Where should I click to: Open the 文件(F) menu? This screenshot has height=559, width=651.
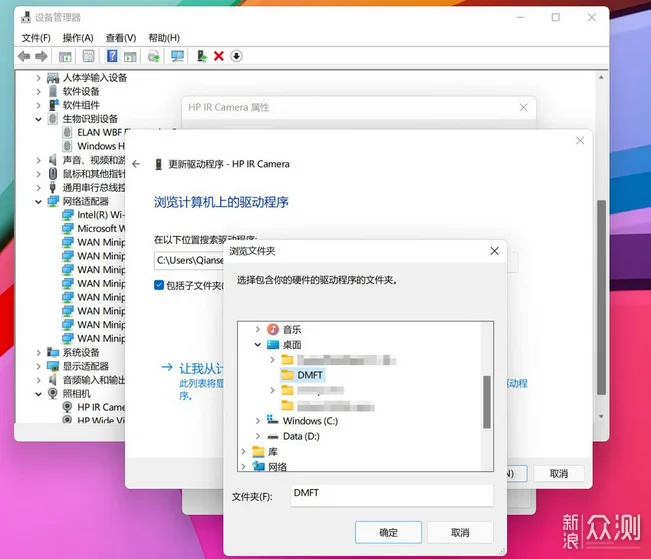point(36,38)
